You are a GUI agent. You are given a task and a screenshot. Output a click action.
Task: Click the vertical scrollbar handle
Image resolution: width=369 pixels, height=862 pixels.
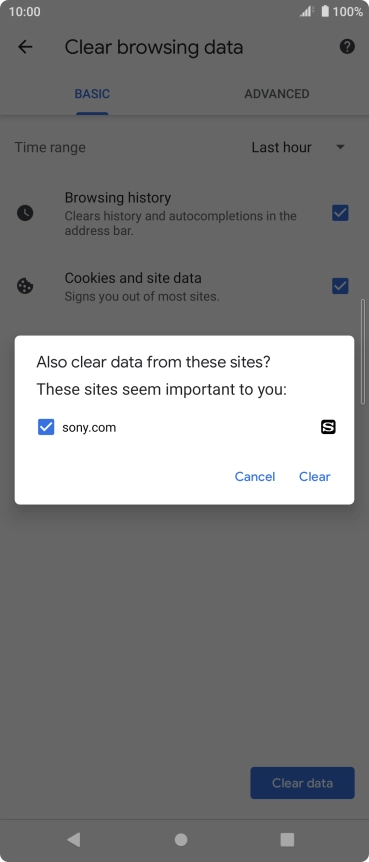pos(362,352)
